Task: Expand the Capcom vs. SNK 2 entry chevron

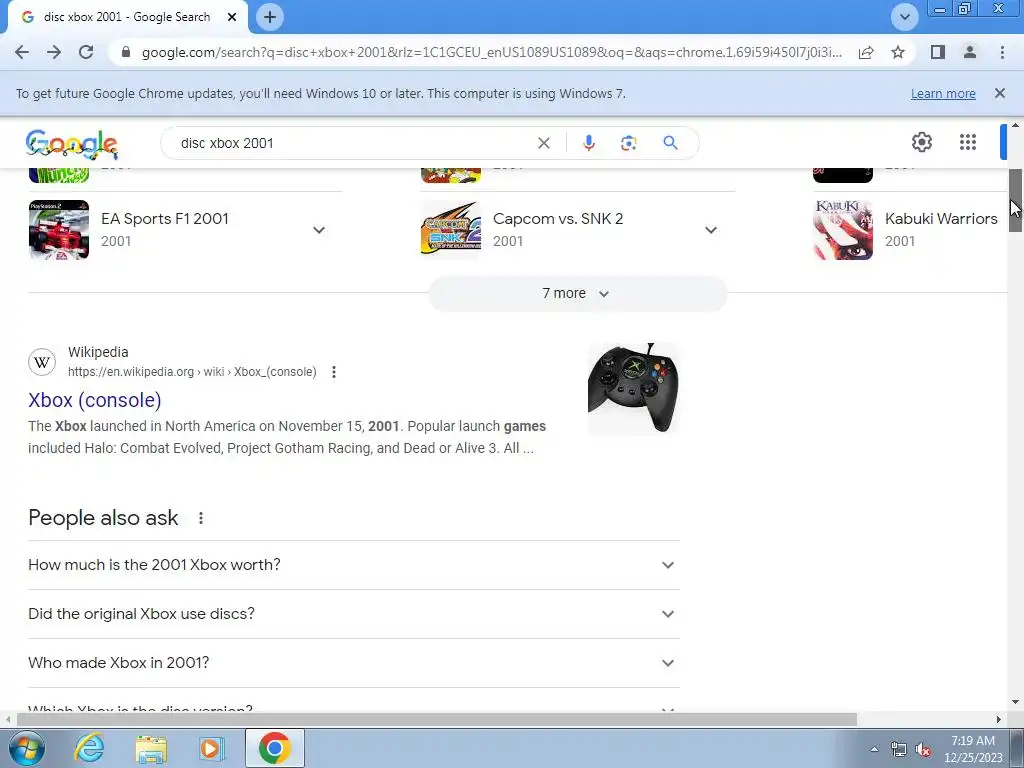Action: (711, 230)
